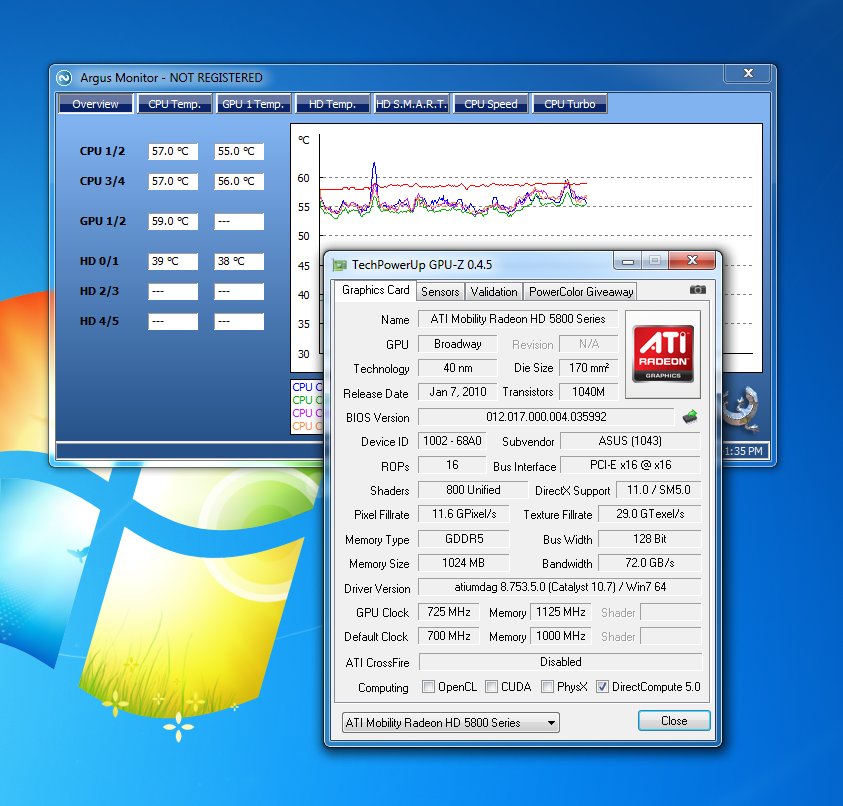Click the BIOS upload chip icon
Image resolution: width=843 pixels, height=806 pixels.
[690, 416]
